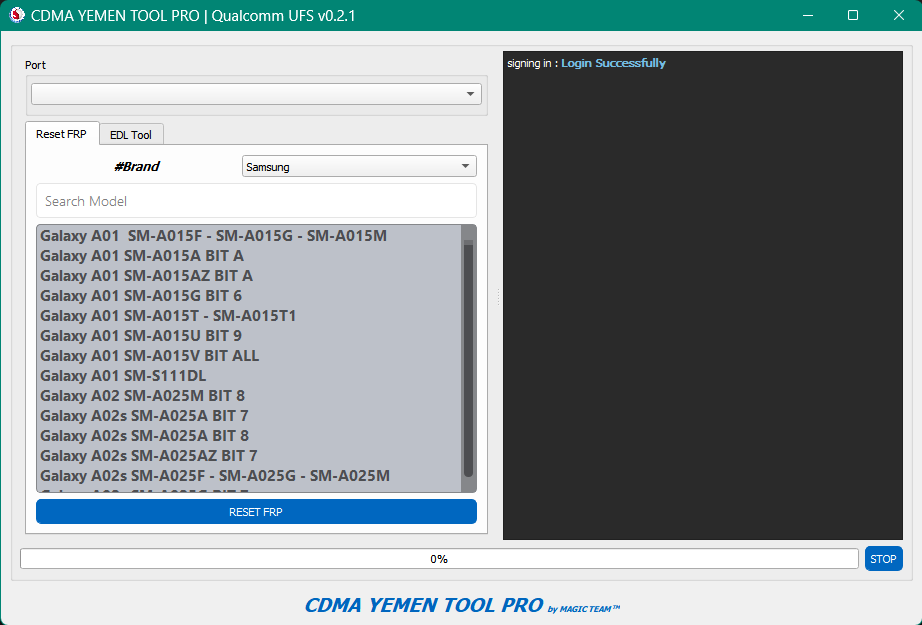Click the model list scrollbar
The width and height of the screenshot is (922, 625).
(x=467, y=360)
